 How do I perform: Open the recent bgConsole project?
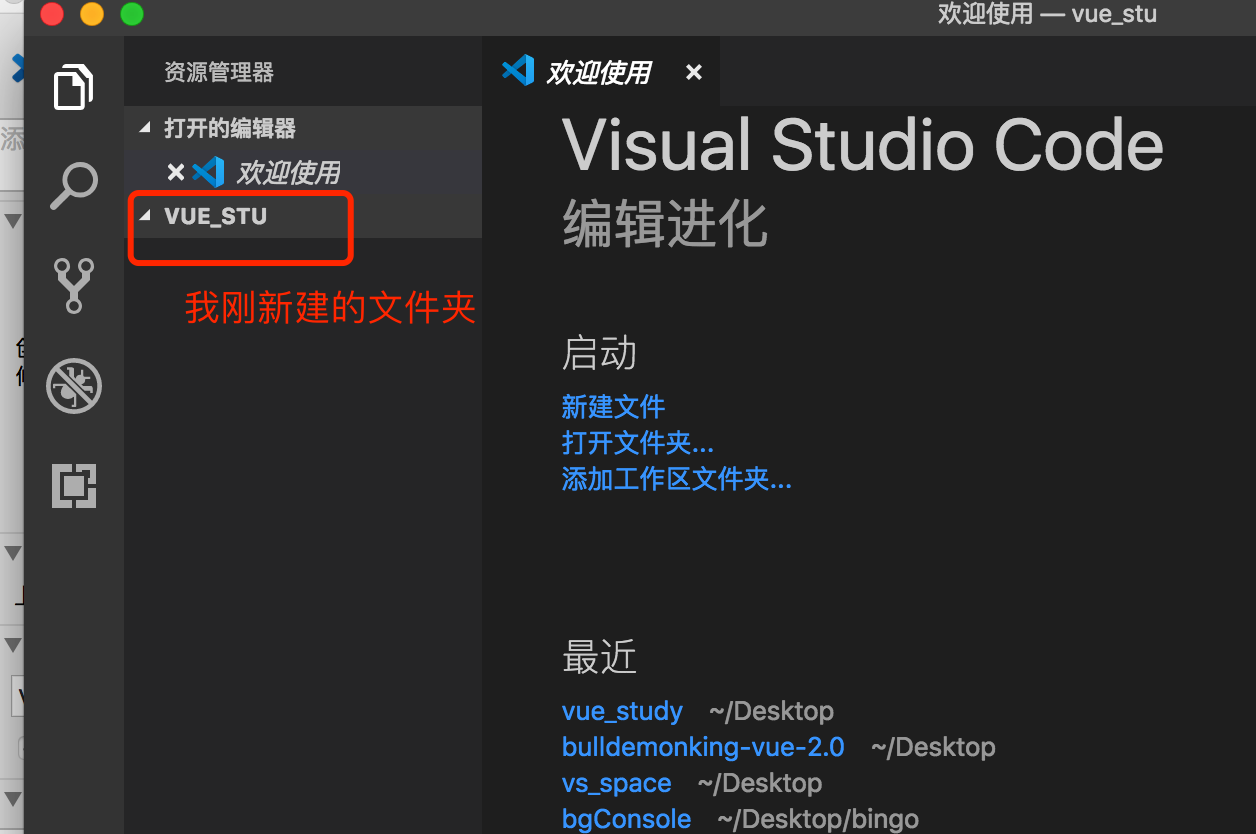click(626, 818)
